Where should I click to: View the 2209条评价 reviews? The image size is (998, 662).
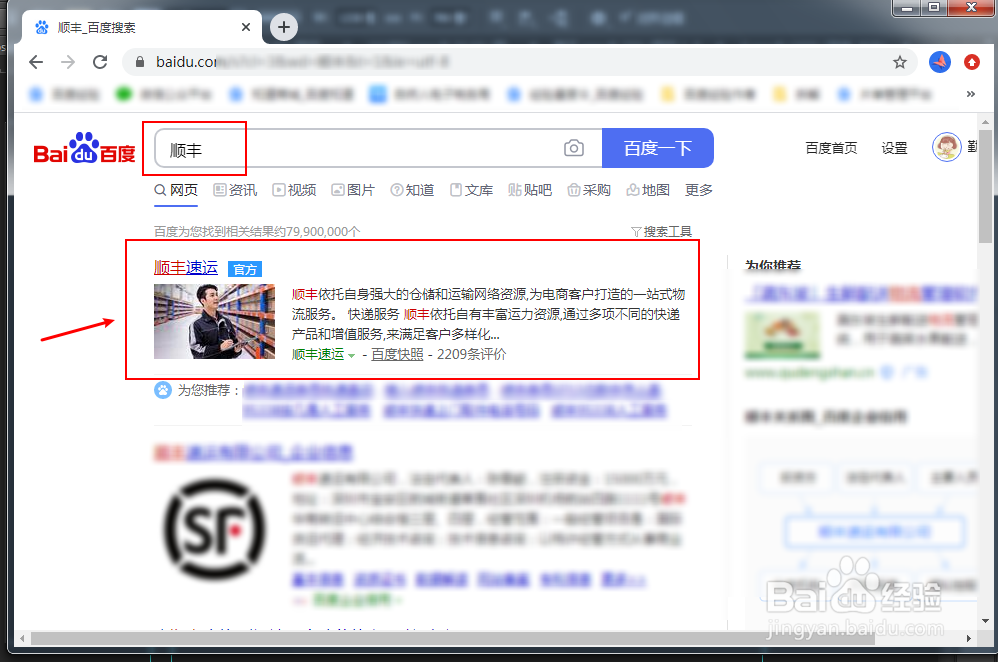coord(472,354)
